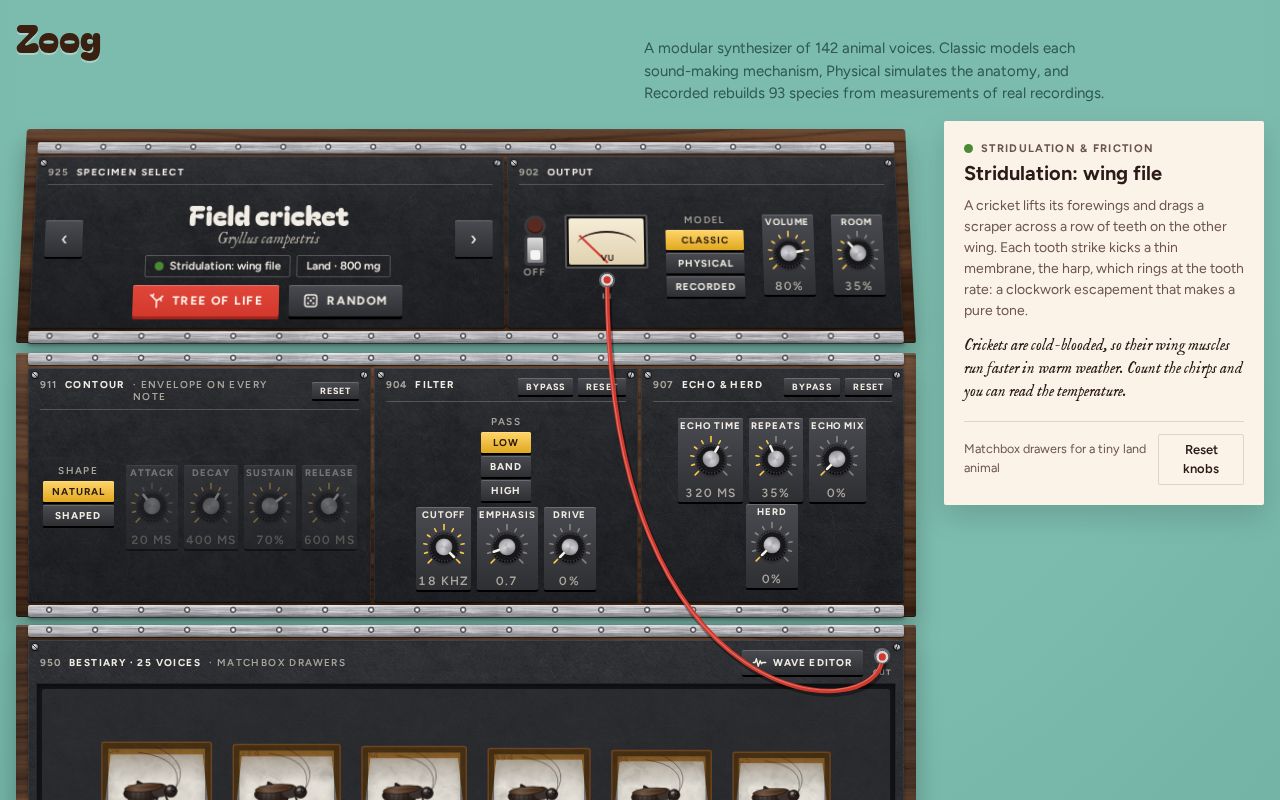Reset knobs in the info card
Image resolution: width=1280 pixels, height=800 pixels.
point(1201,459)
